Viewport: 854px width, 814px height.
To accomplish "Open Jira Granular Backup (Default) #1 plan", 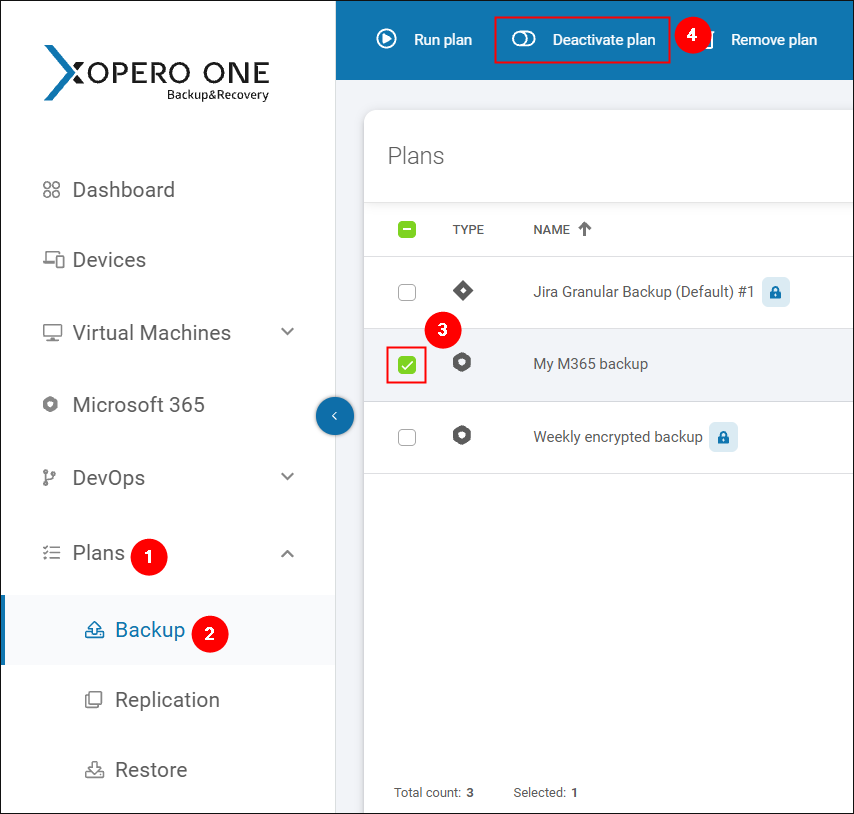I will pos(643,292).
